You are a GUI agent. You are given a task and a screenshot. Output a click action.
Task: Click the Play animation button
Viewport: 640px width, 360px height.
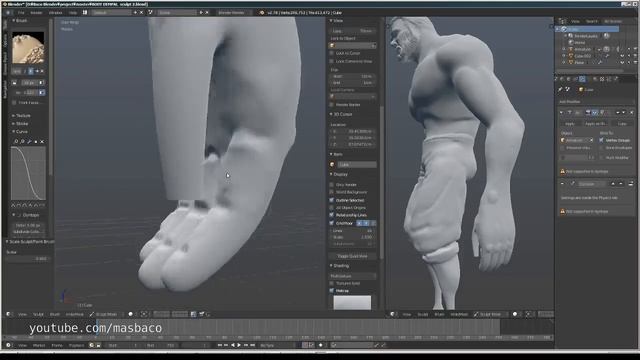(x=239, y=345)
